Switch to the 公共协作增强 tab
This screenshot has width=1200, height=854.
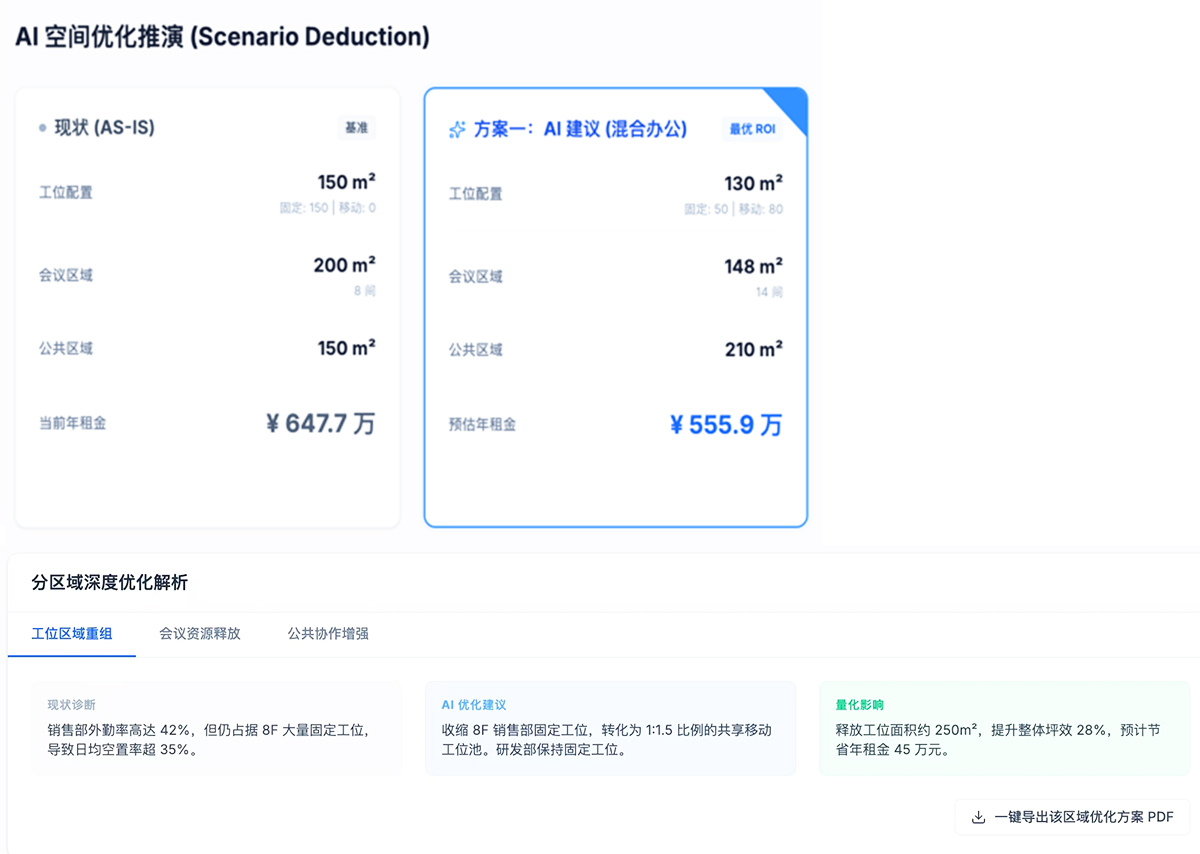click(328, 634)
